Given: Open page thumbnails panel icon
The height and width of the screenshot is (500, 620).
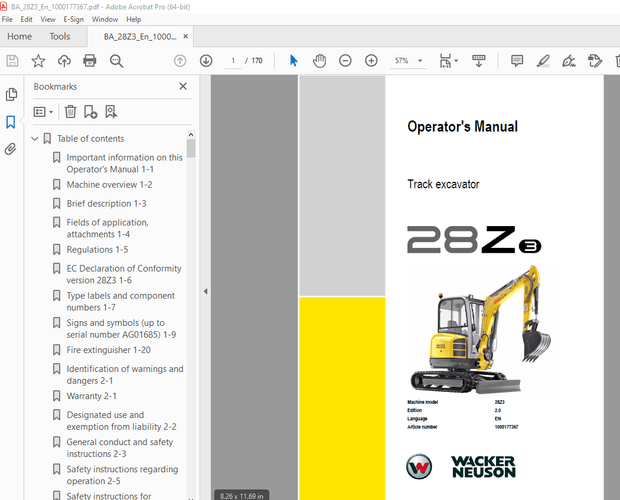Looking at the screenshot, I should click(11, 94).
